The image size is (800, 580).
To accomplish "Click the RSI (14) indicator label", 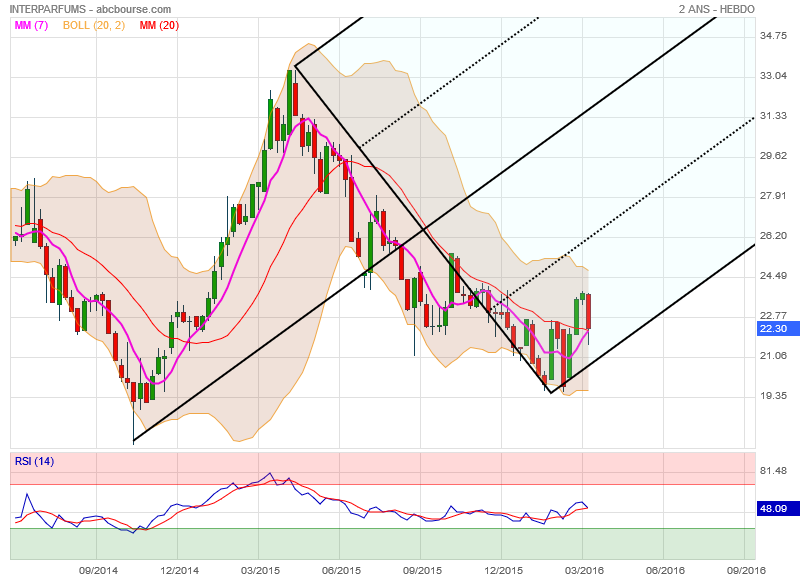I will [34, 461].
